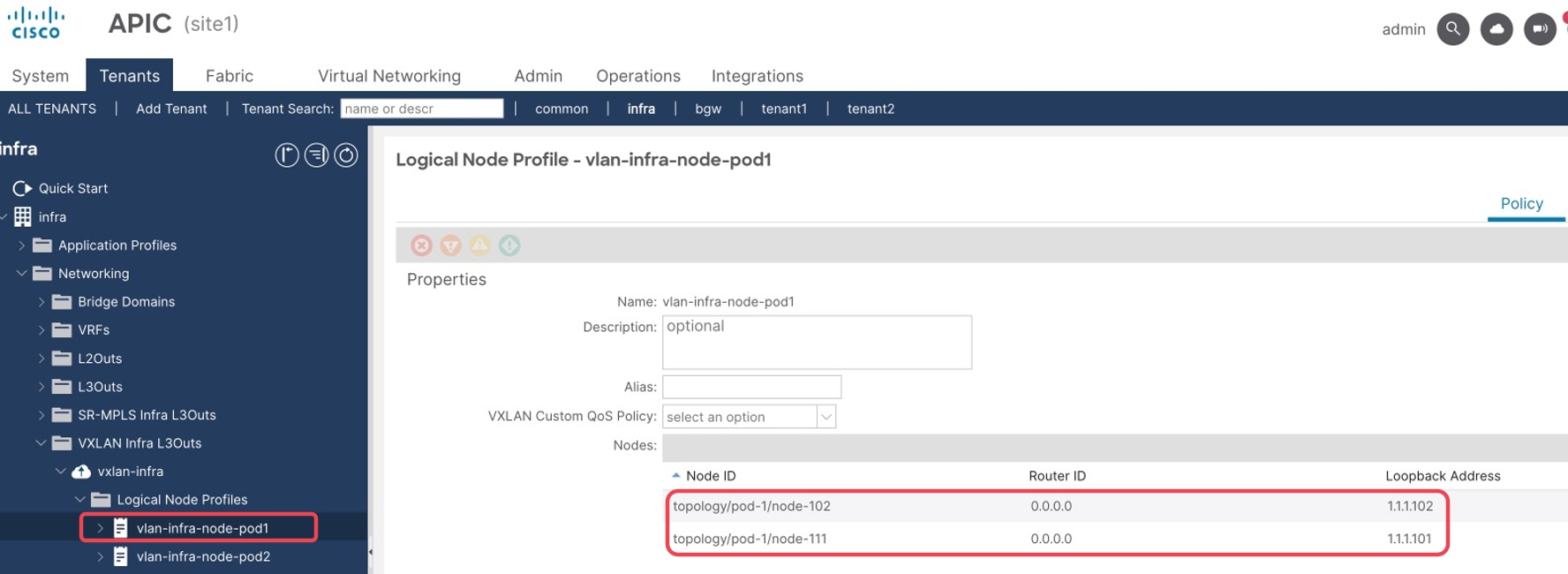The image size is (1568, 574).
Task: Collapse Logical Node Profiles node
Action: (x=80, y=500)
